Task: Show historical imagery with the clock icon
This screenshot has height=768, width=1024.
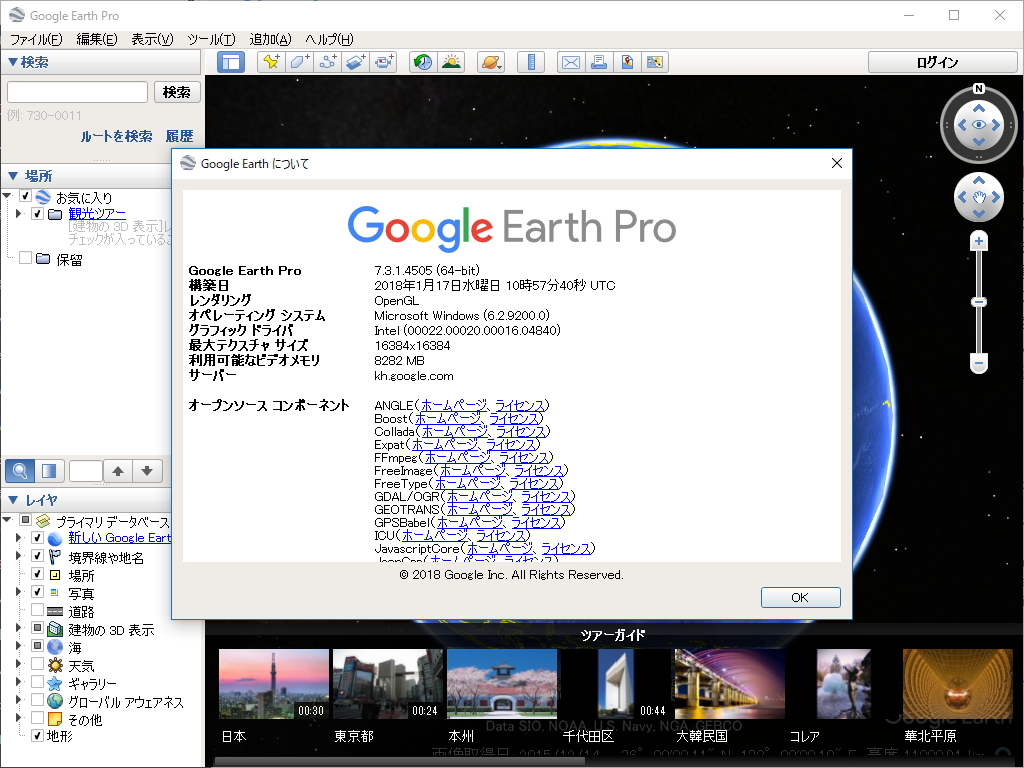Action: click(x=421, y=62)
